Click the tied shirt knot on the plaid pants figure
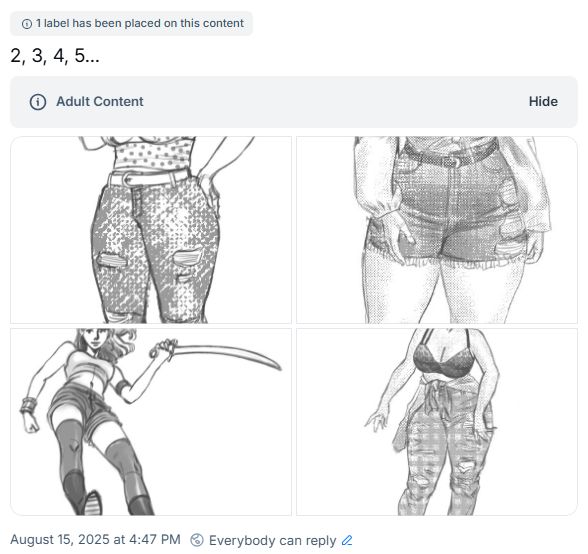 pyautogui.click(x=435, y=394)
